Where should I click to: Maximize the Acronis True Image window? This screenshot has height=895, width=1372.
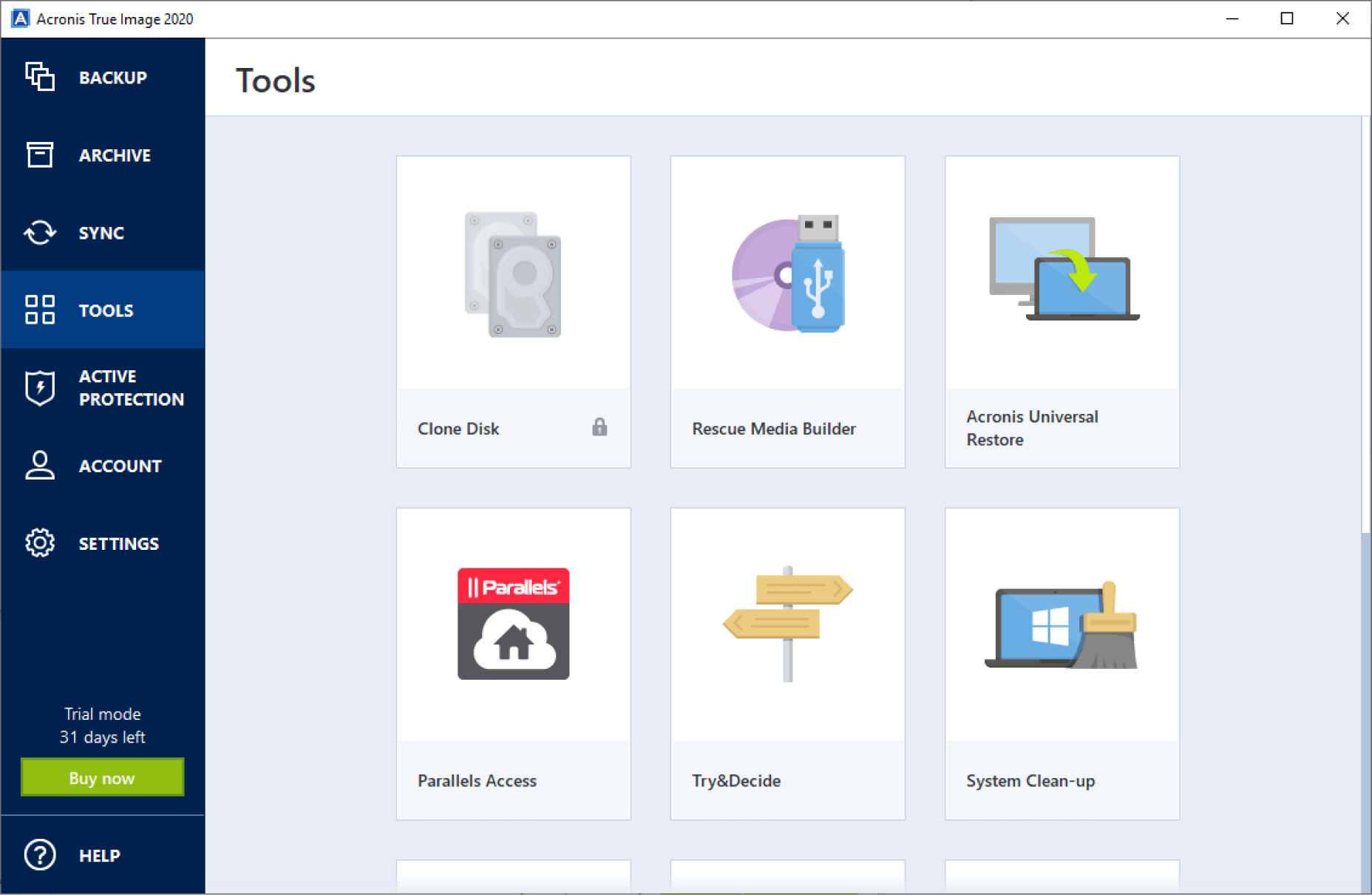tap(1287, 18)
